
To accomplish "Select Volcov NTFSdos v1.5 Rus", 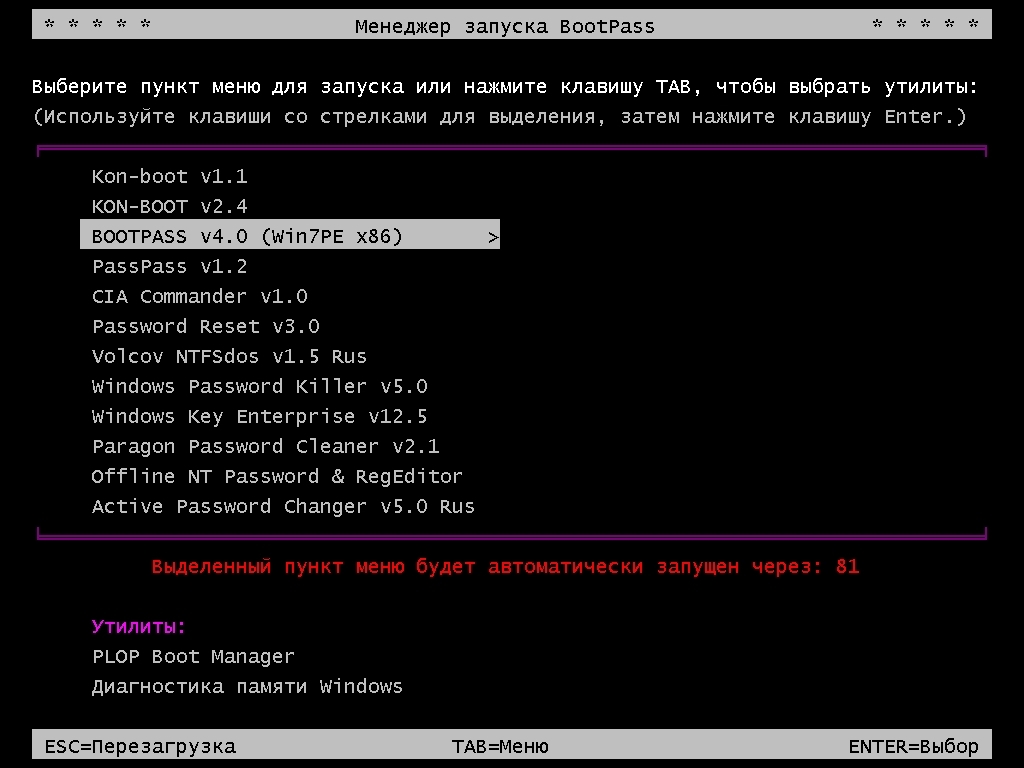I will 229,357.
